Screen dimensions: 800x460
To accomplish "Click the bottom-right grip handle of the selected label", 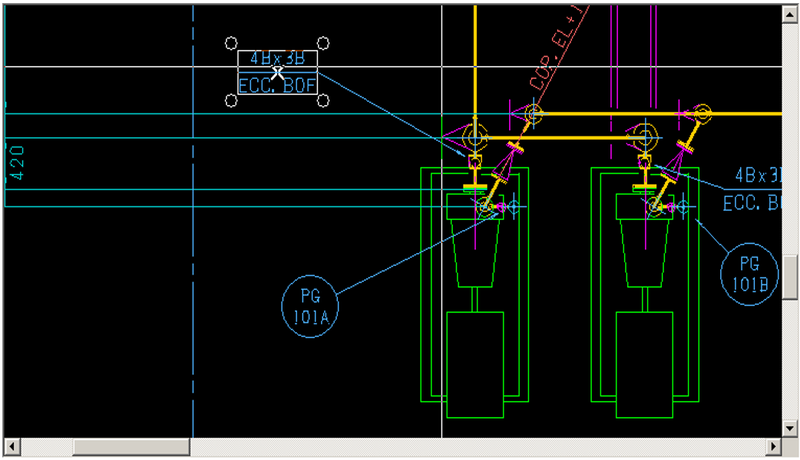I will click(x=324, y=101).
